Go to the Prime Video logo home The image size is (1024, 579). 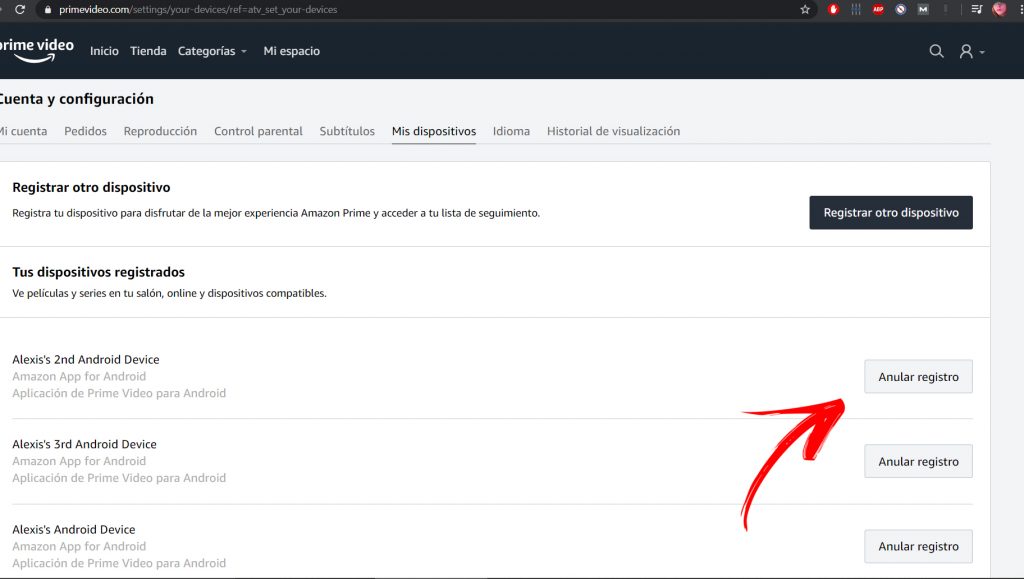pos(37,50)
